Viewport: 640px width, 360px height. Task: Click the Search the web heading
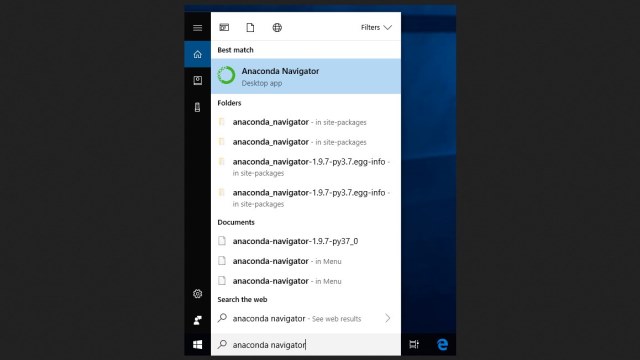click(x=242, y=299)
